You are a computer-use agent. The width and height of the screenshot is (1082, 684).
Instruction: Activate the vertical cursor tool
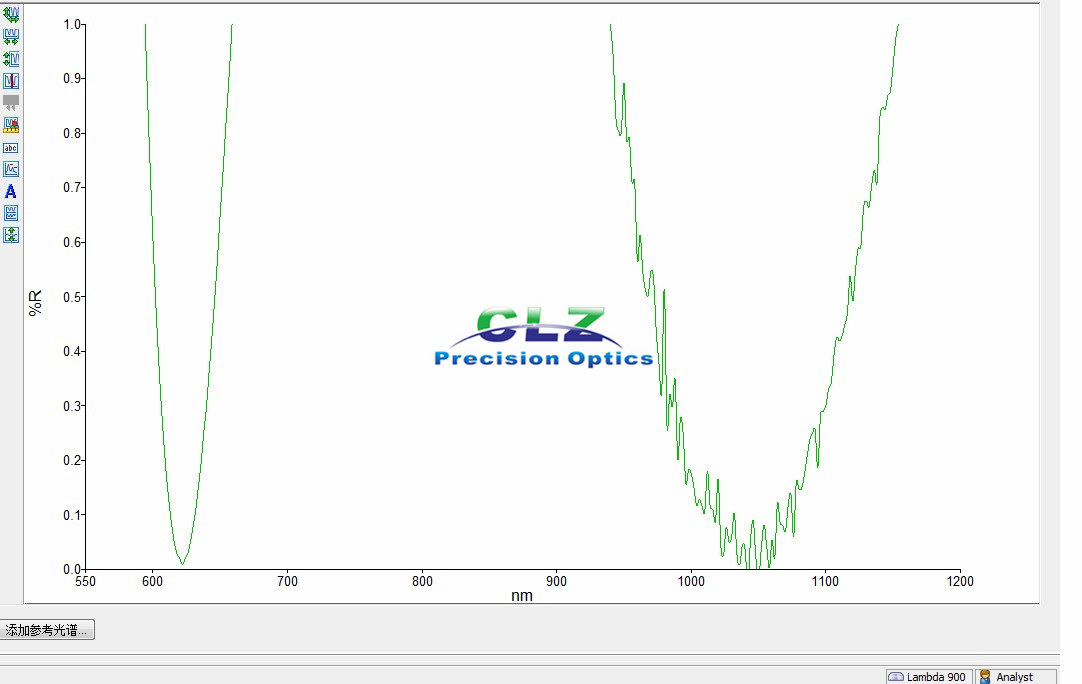10,80
